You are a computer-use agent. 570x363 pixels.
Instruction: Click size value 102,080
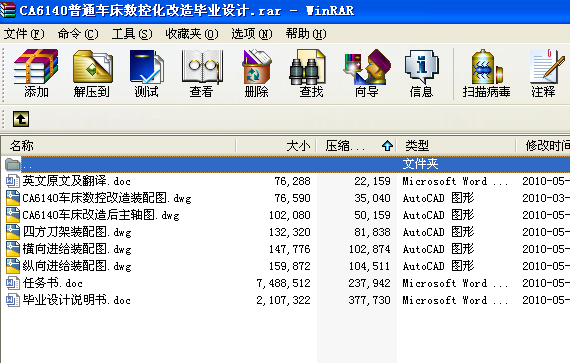click(290, 215)
